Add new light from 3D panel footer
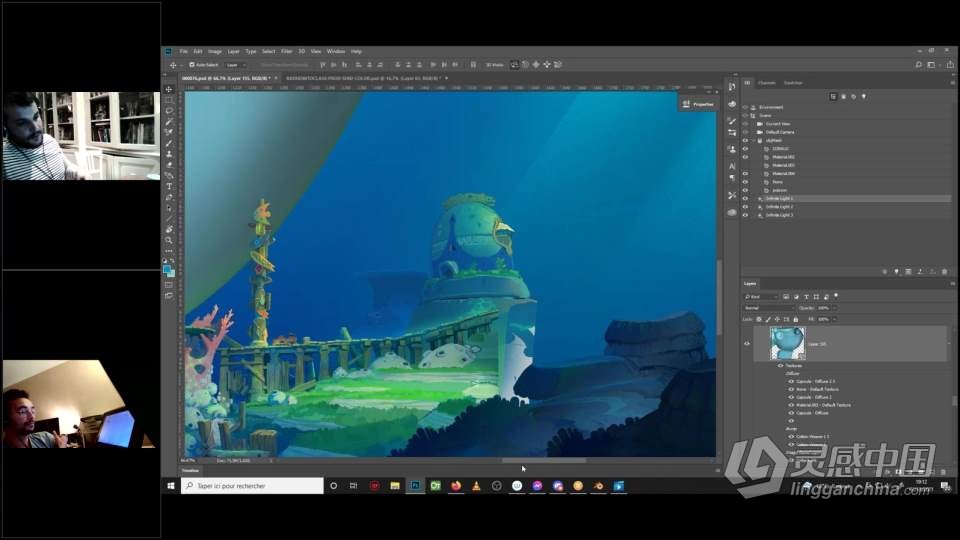Image resolution: width=960 pixels, height=540 pixels. coord(896,271)
